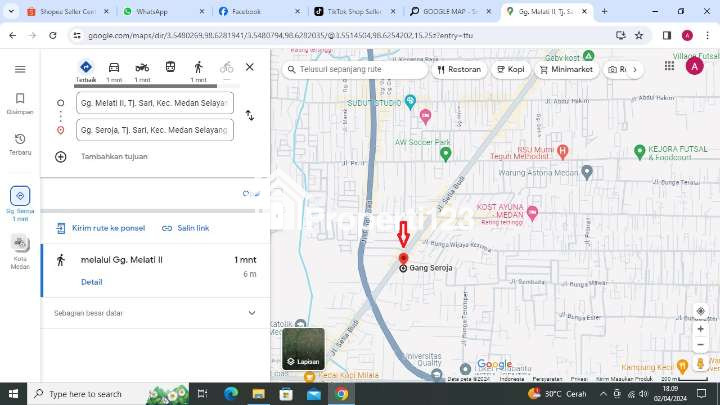
Task: Click AW Soccer Park map marker
Action: click(x=445, y=154)
